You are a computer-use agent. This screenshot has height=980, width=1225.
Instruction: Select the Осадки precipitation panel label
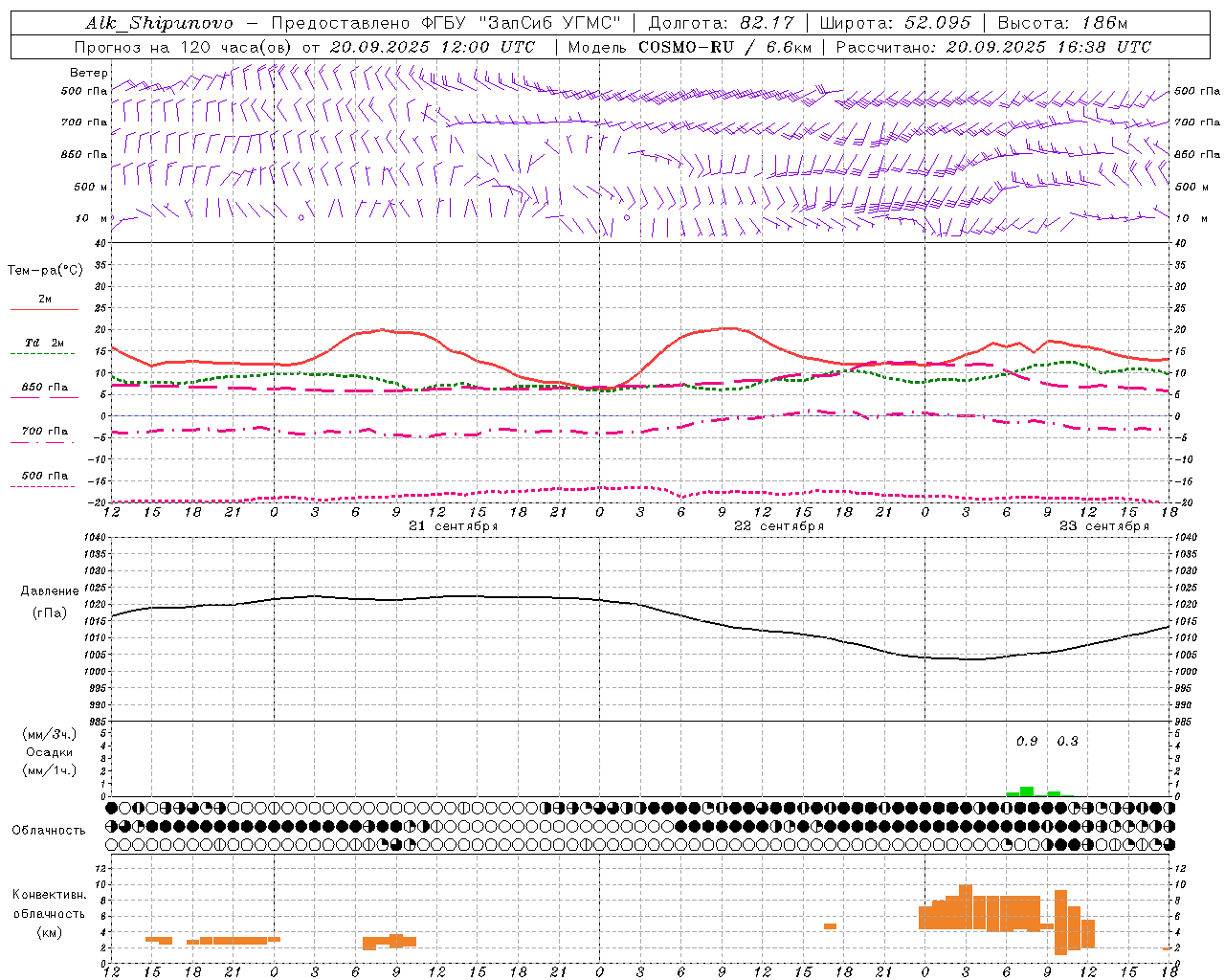(50, 752)
